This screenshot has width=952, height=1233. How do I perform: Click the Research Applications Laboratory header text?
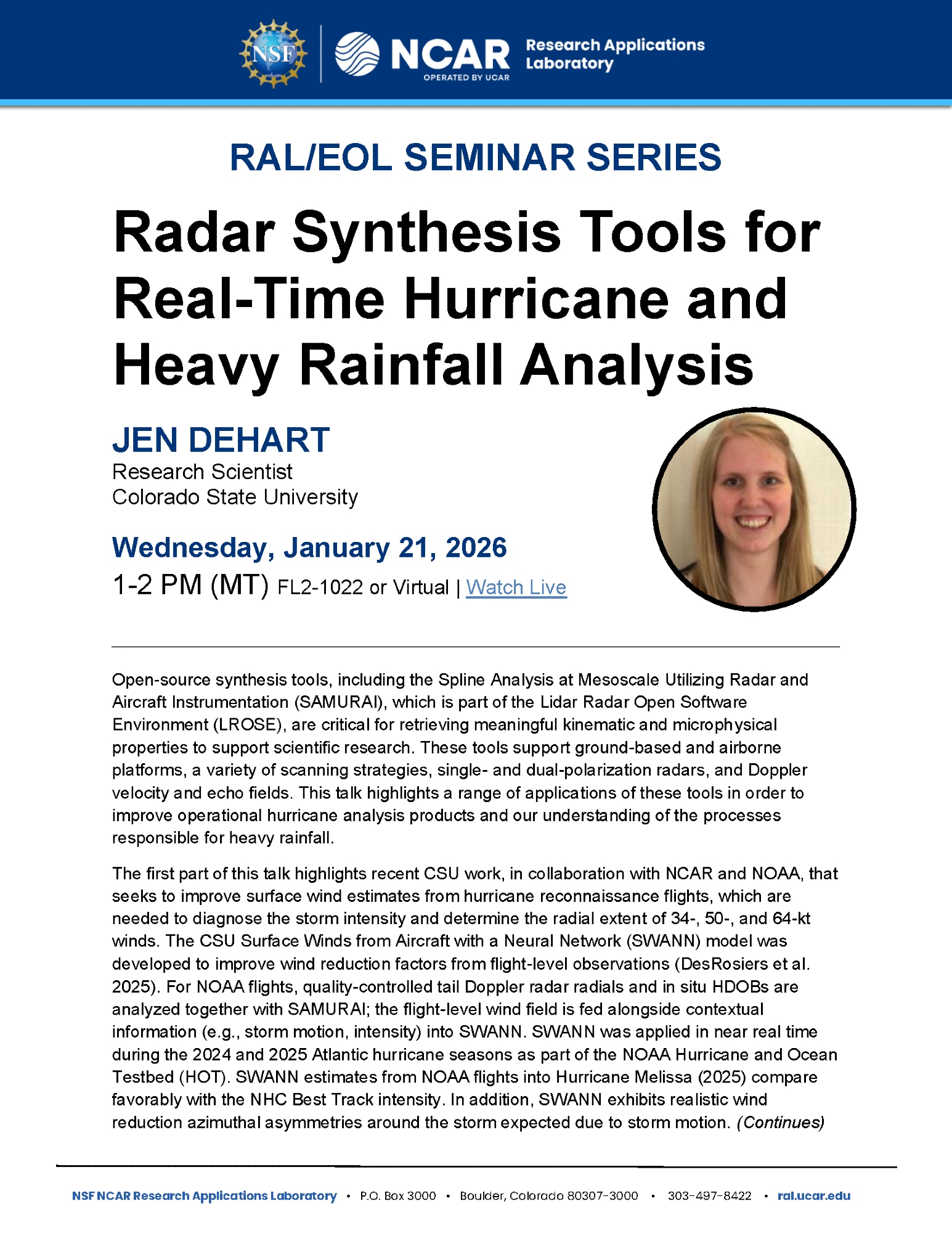[614, 54]
